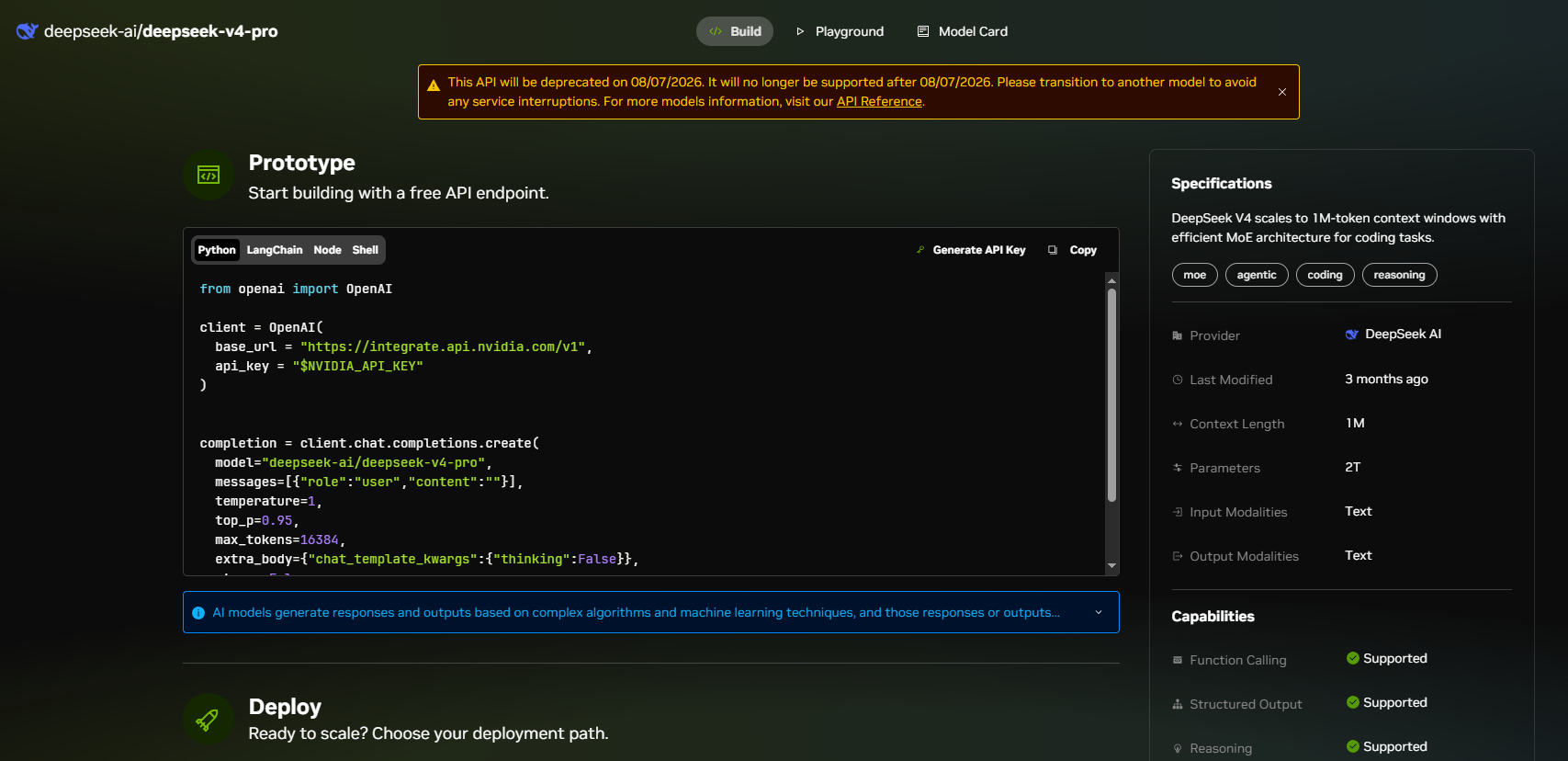Click the key icon beside Generate API Key

(920, 250)
